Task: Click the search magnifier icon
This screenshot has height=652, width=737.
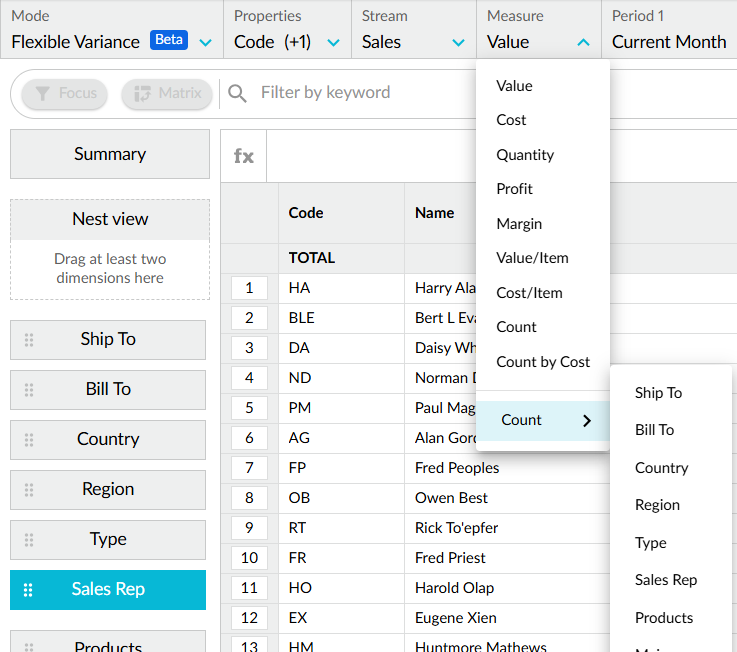Action: 237,93
